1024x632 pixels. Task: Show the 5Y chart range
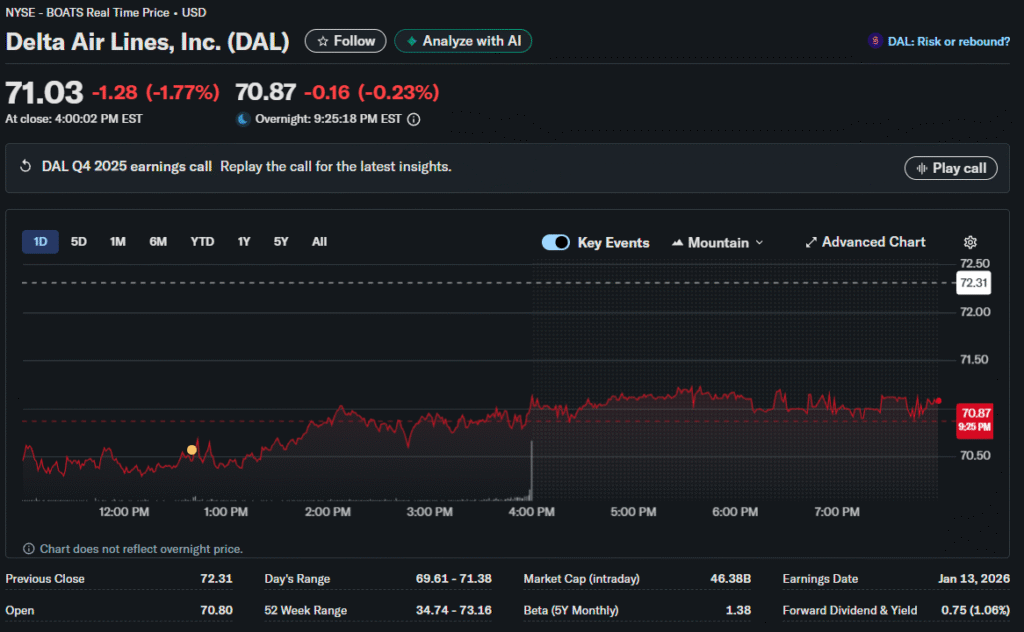point(281,242)
